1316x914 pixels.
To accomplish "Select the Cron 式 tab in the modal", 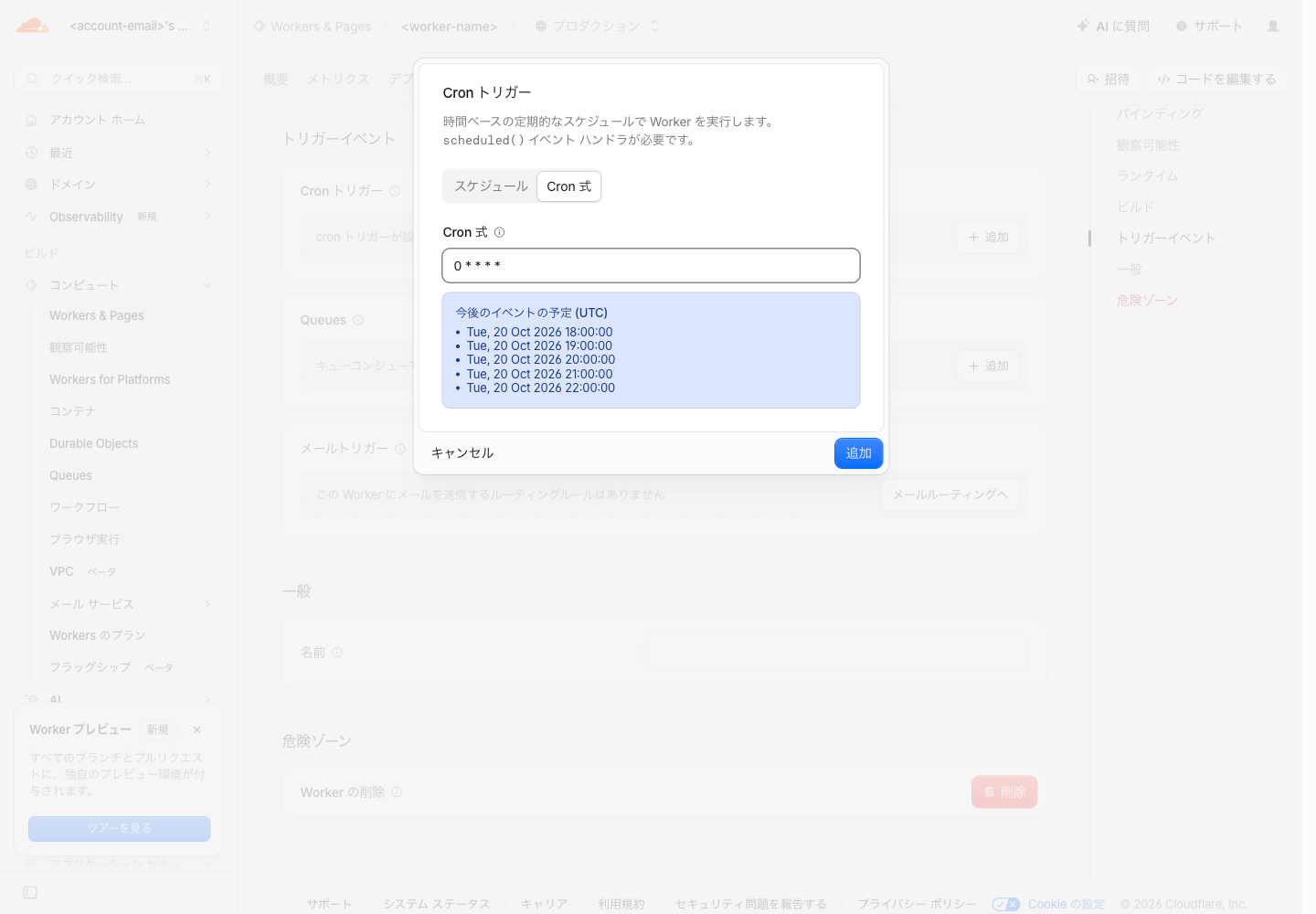I will (x=568, y=186).
